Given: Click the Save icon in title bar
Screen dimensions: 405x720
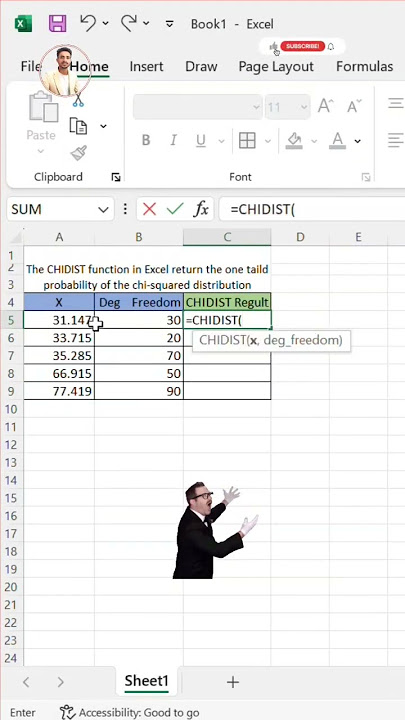Looking at the screenshot, I should click(x=57, y=23).
